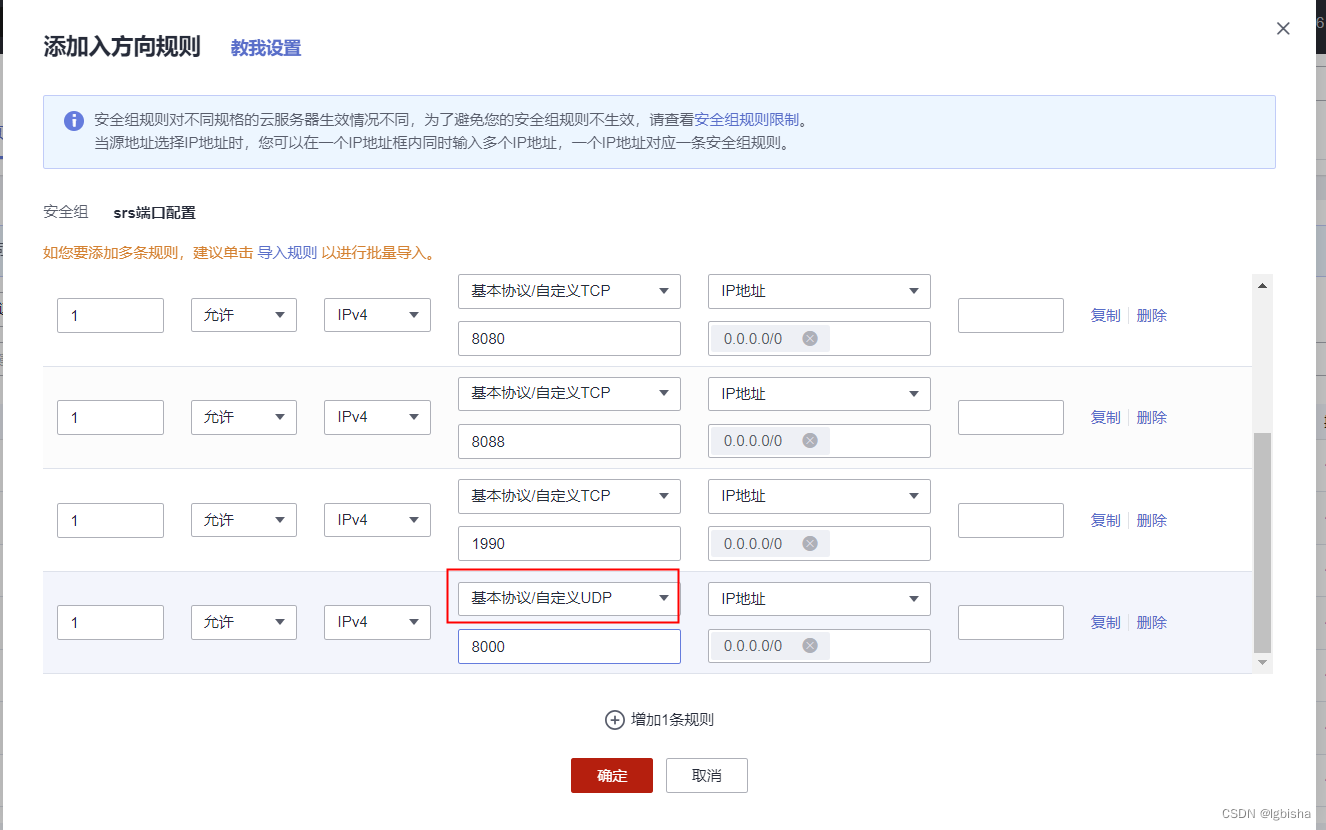
Task: Click 复制 in the 8088 rule row
Action: point(1105,417)
